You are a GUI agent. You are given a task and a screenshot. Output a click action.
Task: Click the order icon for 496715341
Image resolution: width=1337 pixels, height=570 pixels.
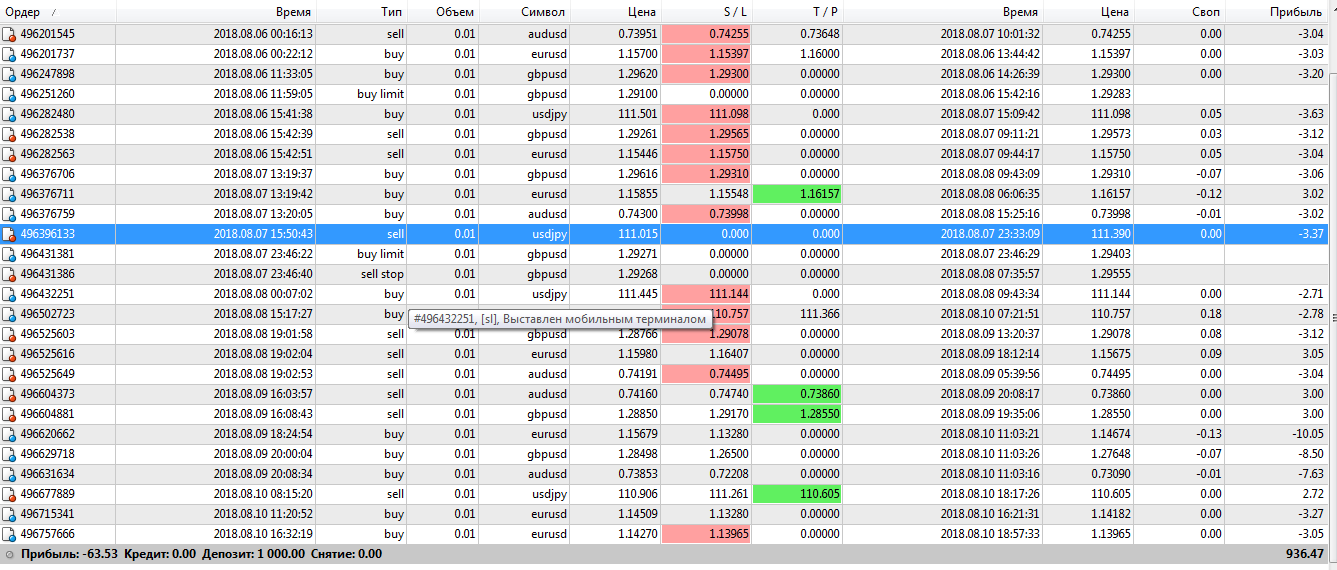tap(9, 514)
